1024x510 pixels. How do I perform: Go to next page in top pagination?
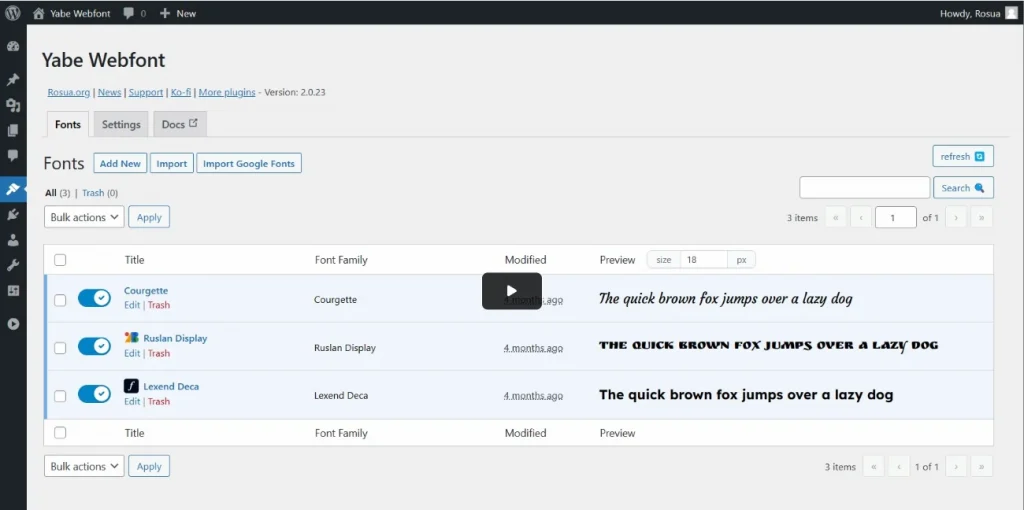pyautogui.click(x=956, y=217)
